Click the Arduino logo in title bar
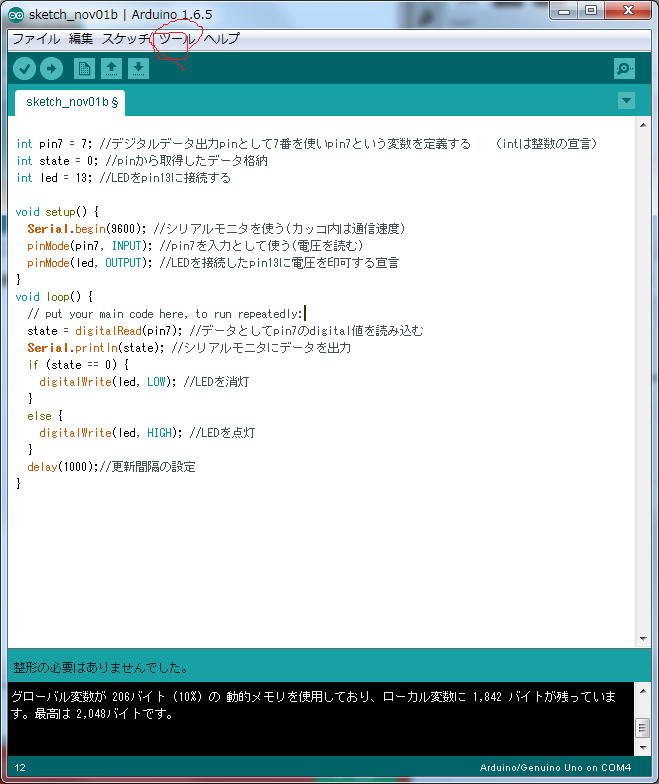The image size is (659, 784). coord(16,15)
